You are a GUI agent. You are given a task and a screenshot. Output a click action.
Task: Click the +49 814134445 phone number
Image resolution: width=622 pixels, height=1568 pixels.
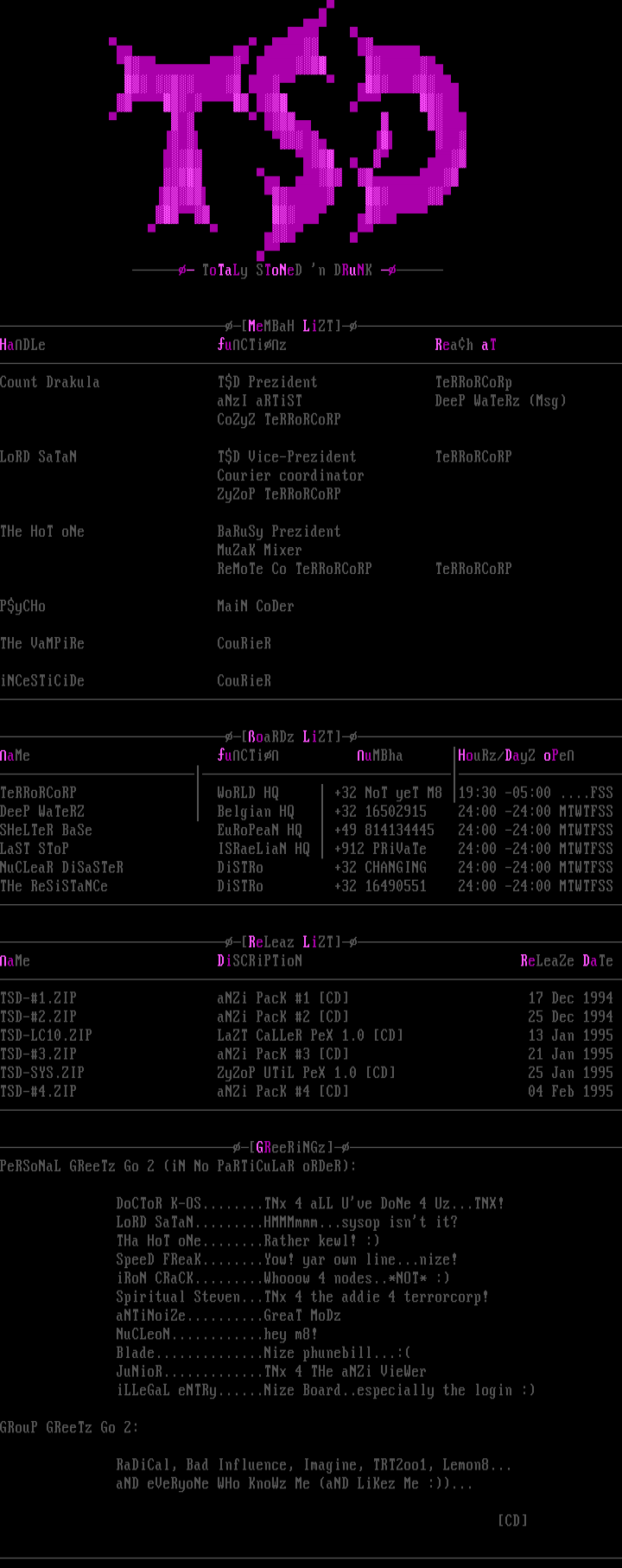[x=384, y=830]
